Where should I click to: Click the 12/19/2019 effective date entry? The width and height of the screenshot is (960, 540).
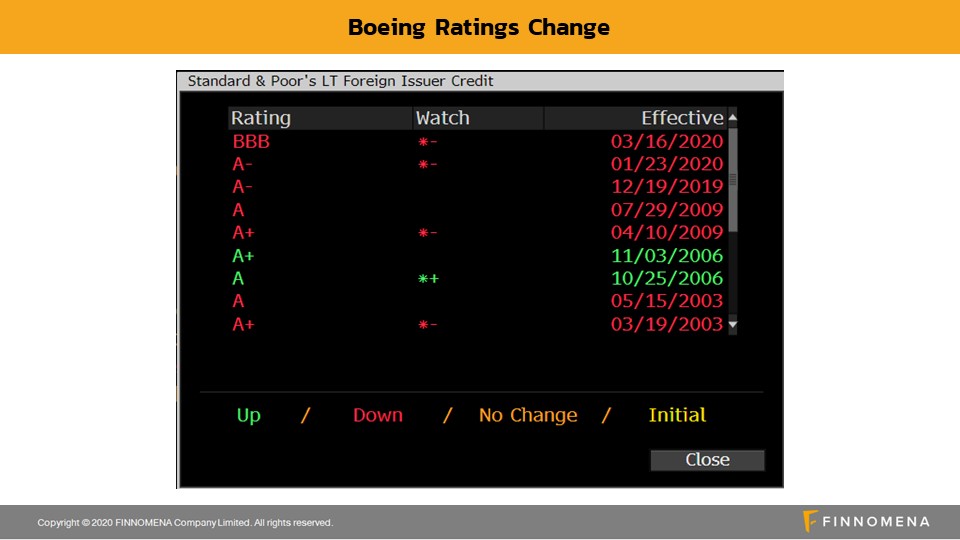coord(666,187)
